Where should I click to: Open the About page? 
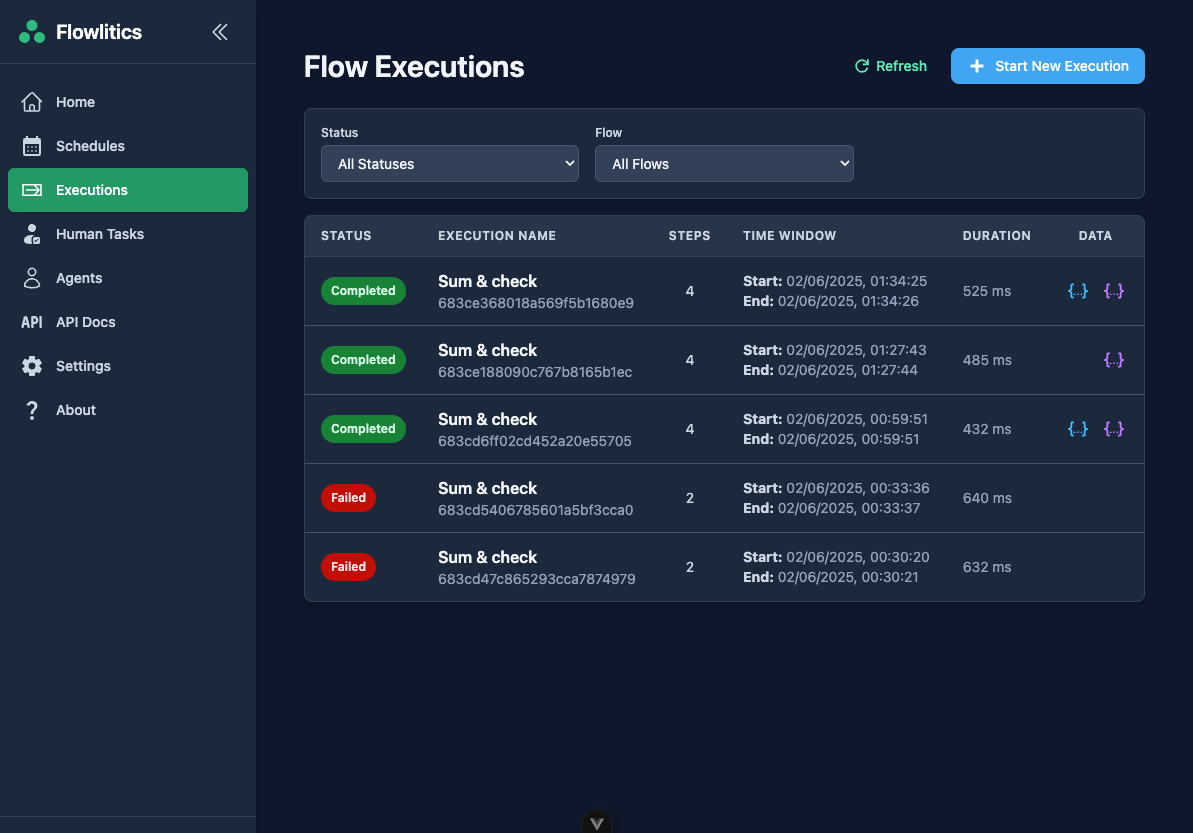(x=128, y=410)
